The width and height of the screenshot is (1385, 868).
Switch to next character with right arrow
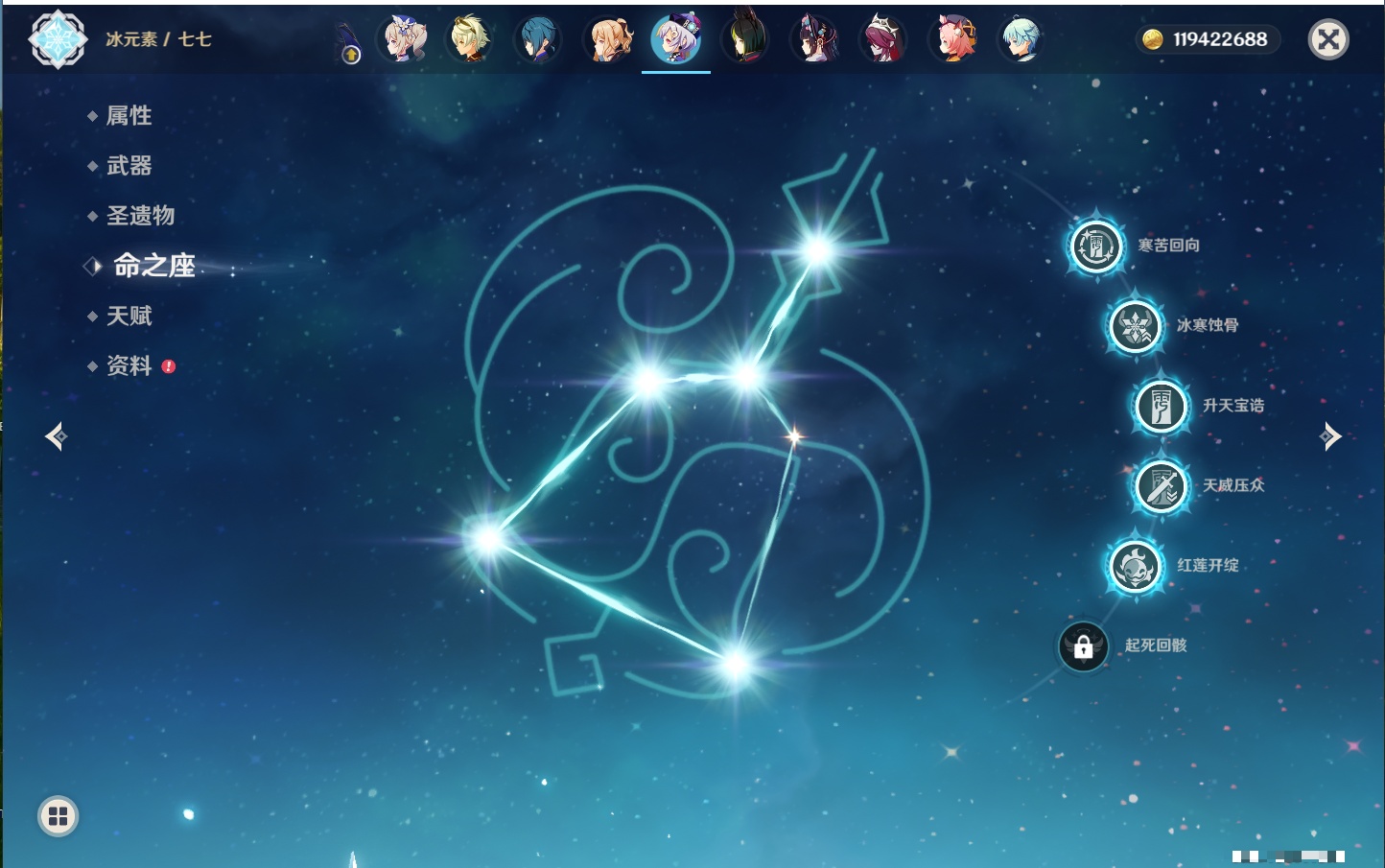1330,436
